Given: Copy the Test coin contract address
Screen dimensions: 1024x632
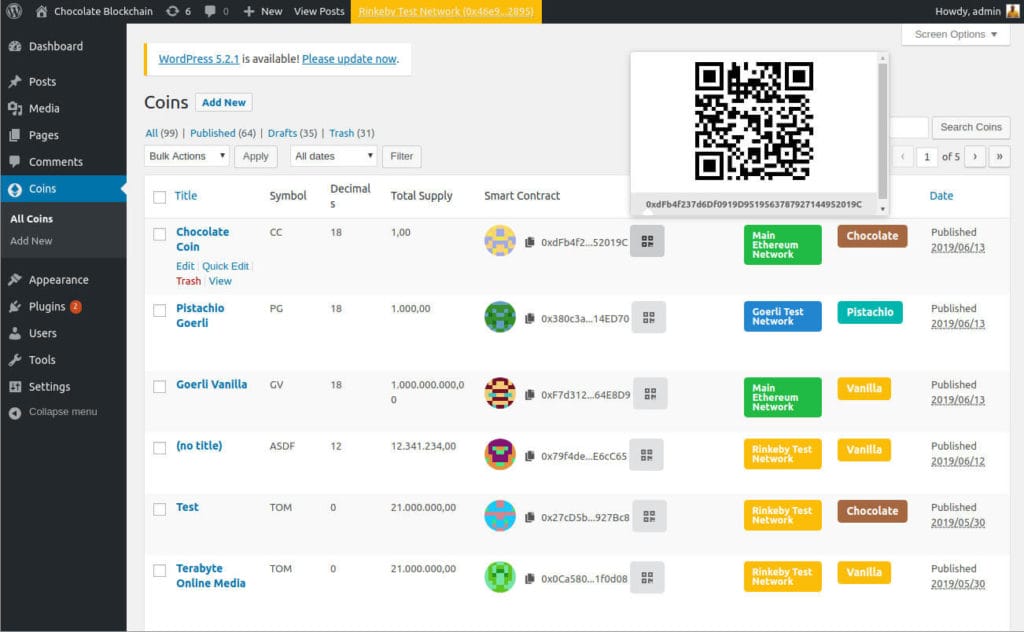Looking at the screenshot, I should [x=530, y=517].
